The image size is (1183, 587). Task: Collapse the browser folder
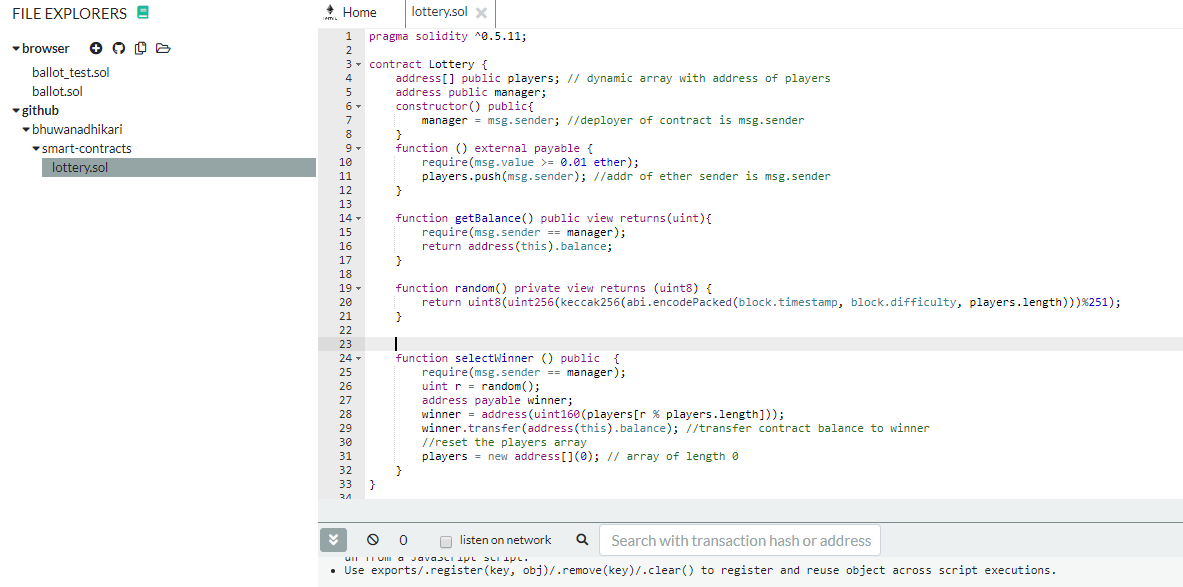pos(14,48)
